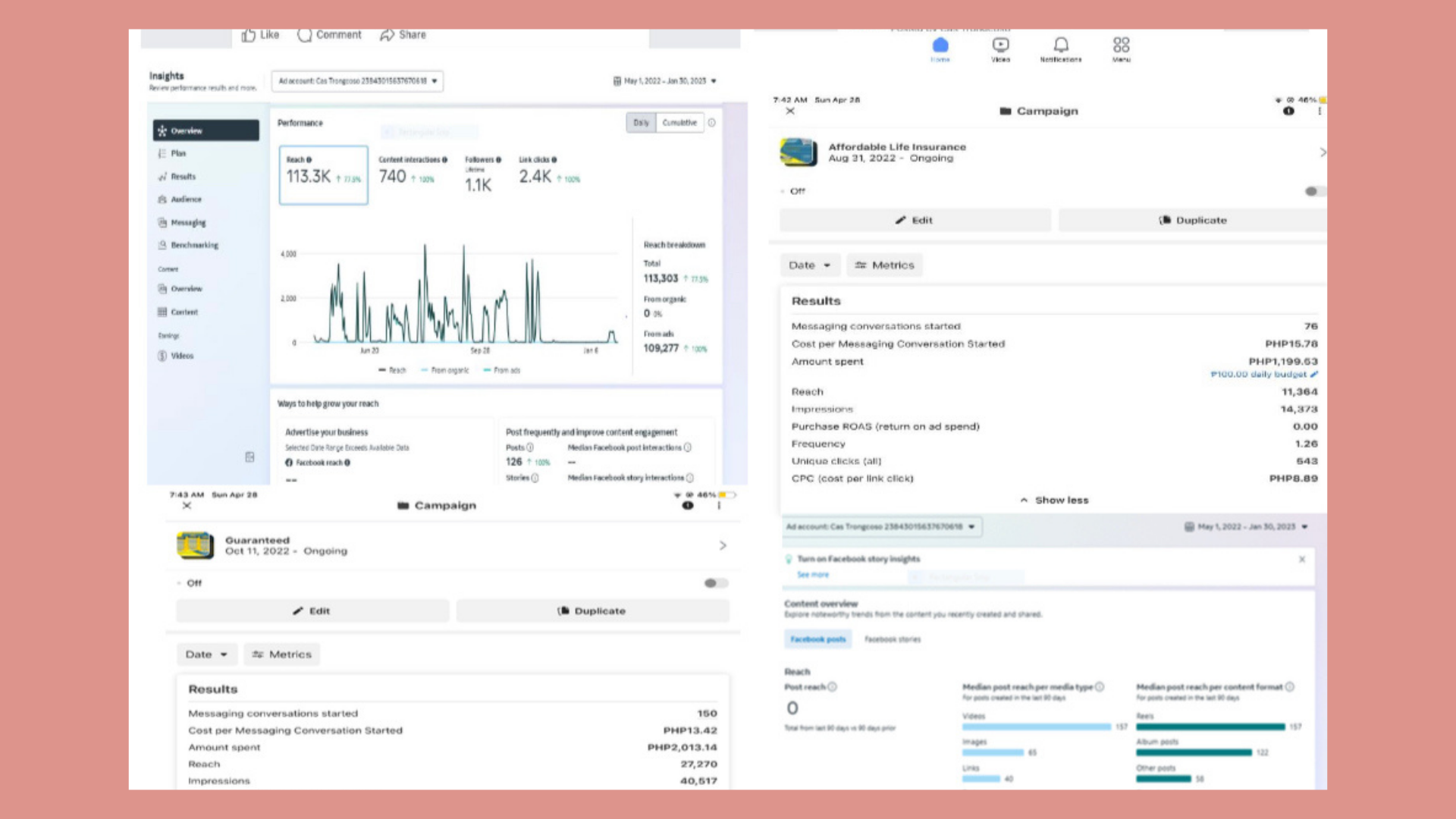Switch to Facebook stories tab

[893, 639]
